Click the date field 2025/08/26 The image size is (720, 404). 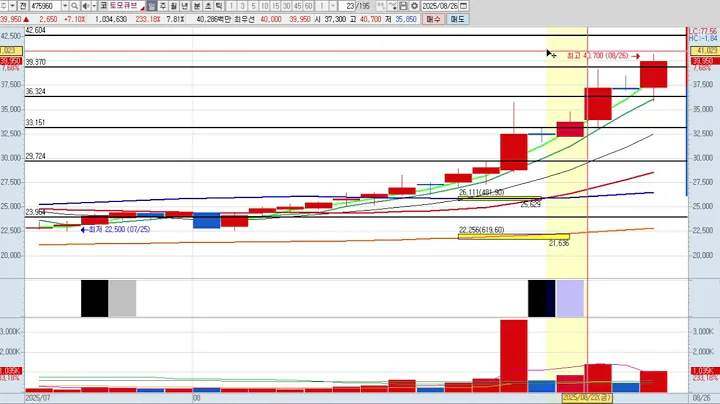coord(440,6)
